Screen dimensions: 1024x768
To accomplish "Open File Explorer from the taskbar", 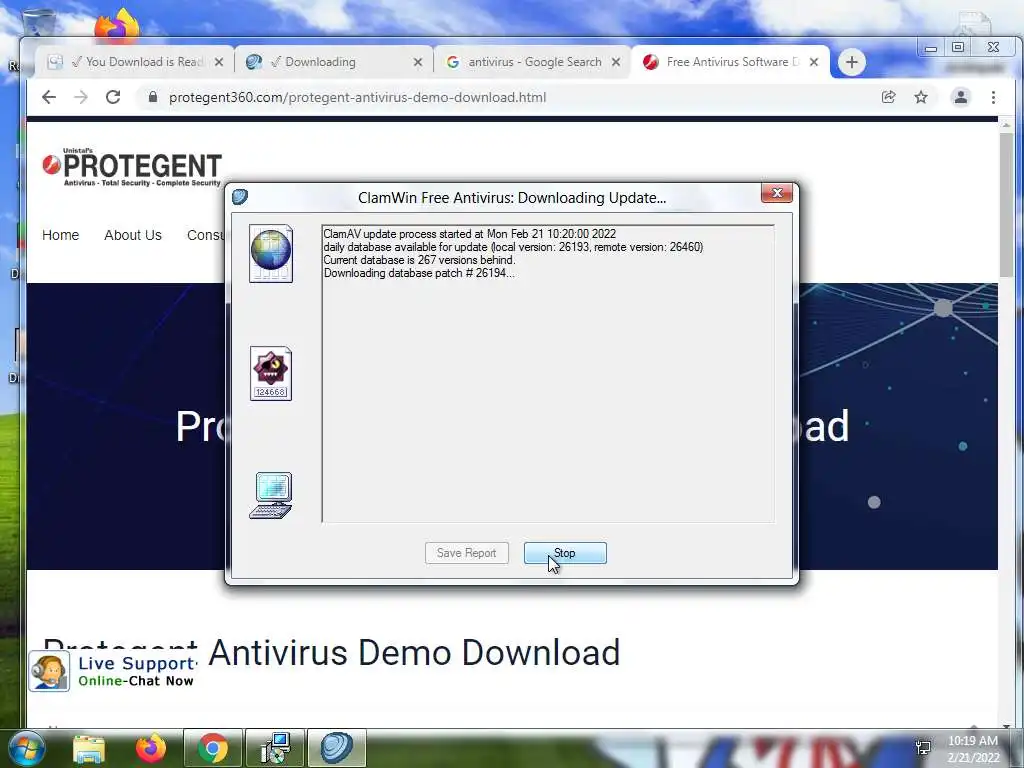I will click(x=89, y=748).
